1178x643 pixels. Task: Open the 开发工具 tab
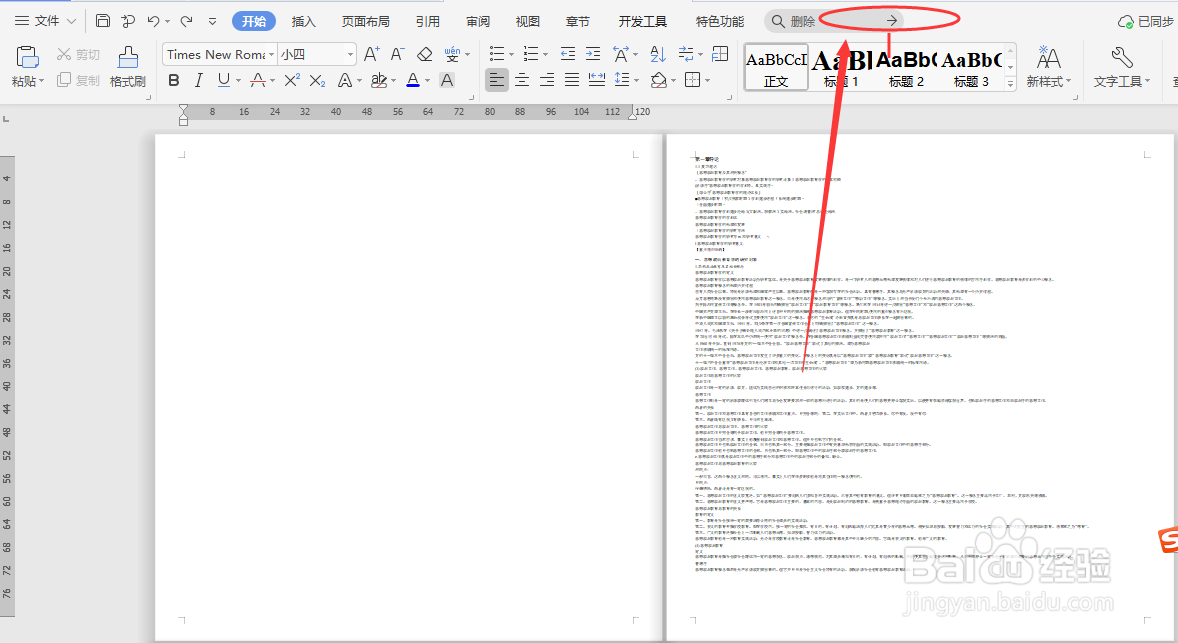click(642, 21)
